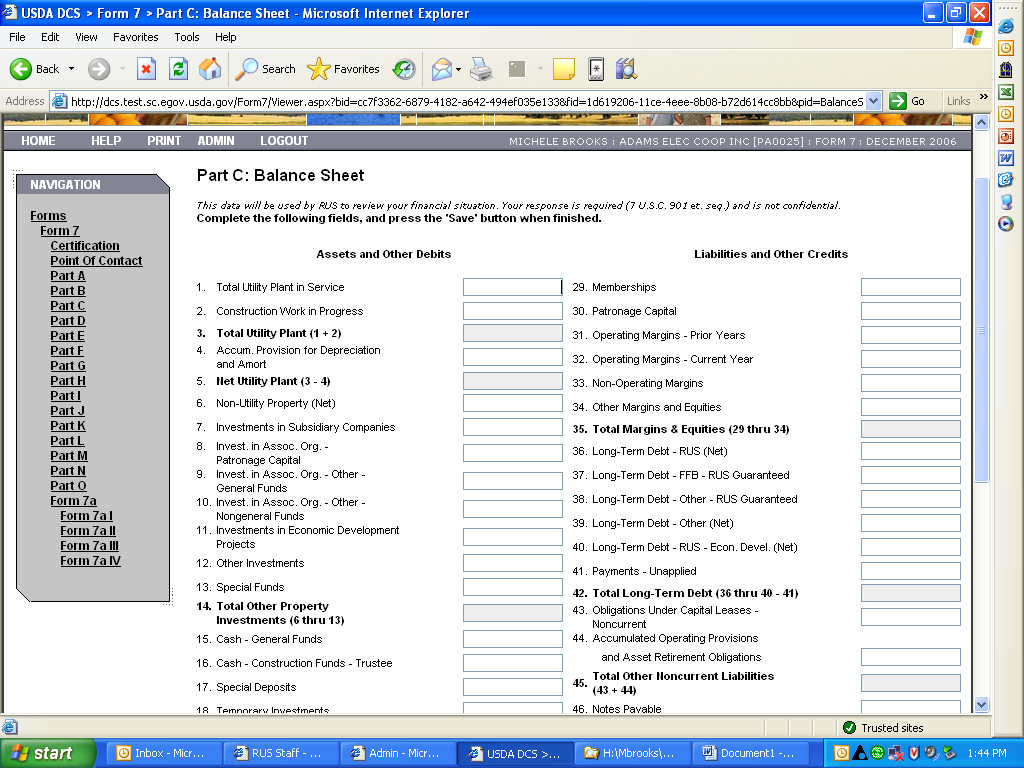
Task: Click the yellow note toolbar icon
Action: pos(564,69)
